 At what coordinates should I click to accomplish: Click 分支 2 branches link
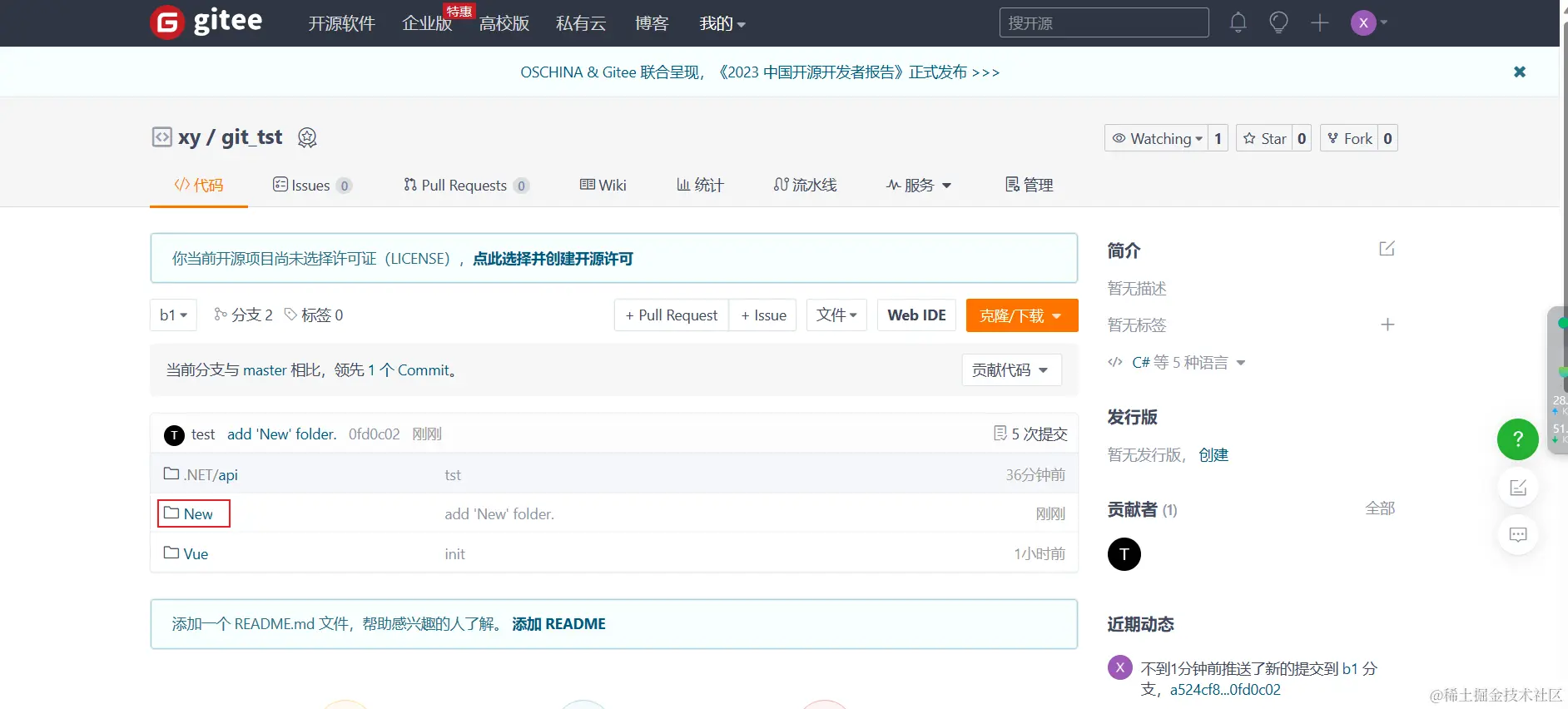243,315
